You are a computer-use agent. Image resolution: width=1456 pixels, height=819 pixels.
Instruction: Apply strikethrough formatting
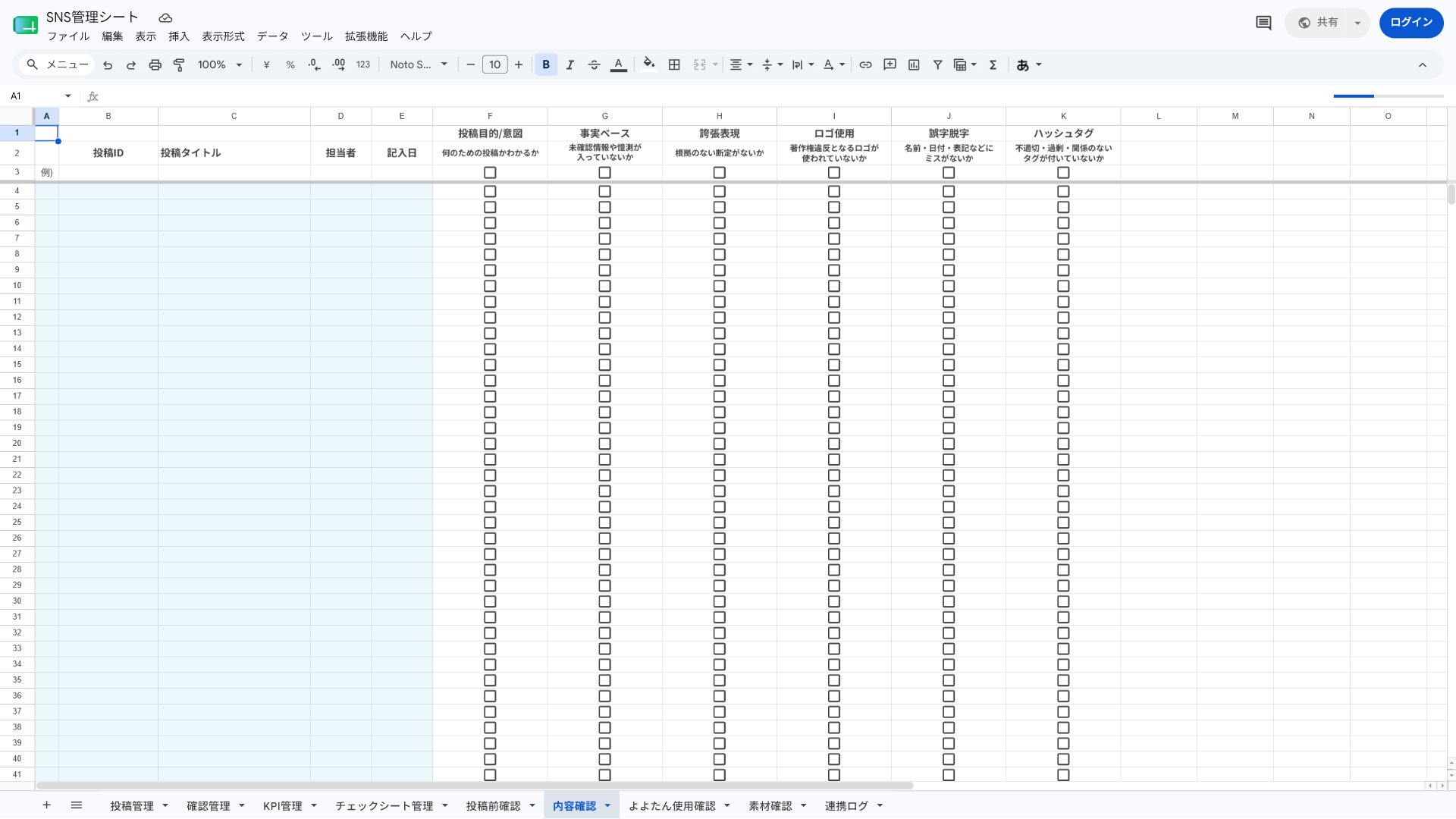(595, 65)
